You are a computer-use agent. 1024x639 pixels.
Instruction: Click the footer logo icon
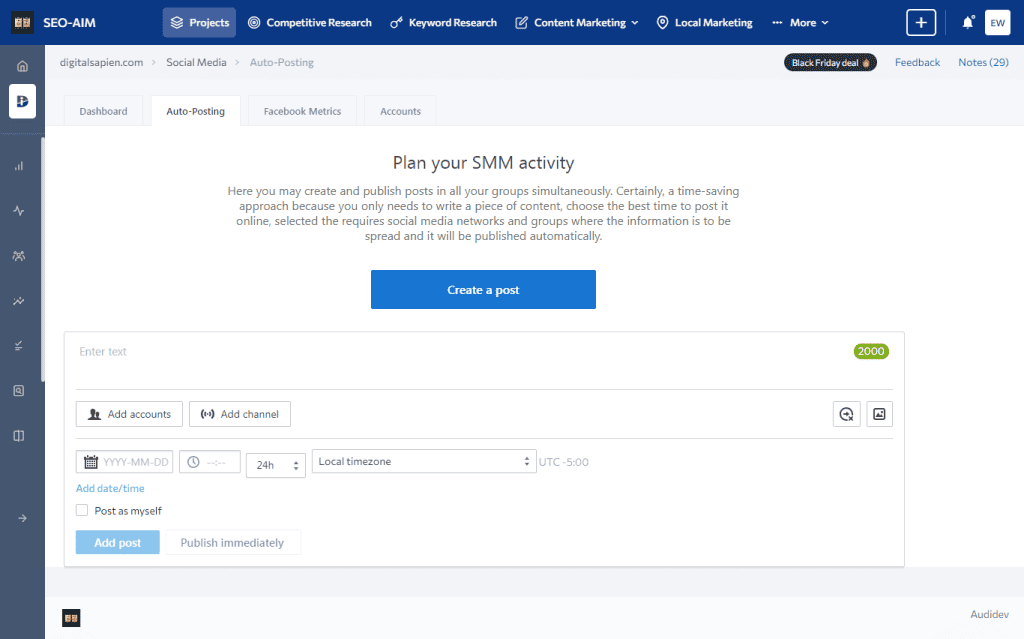pos(71,618)
